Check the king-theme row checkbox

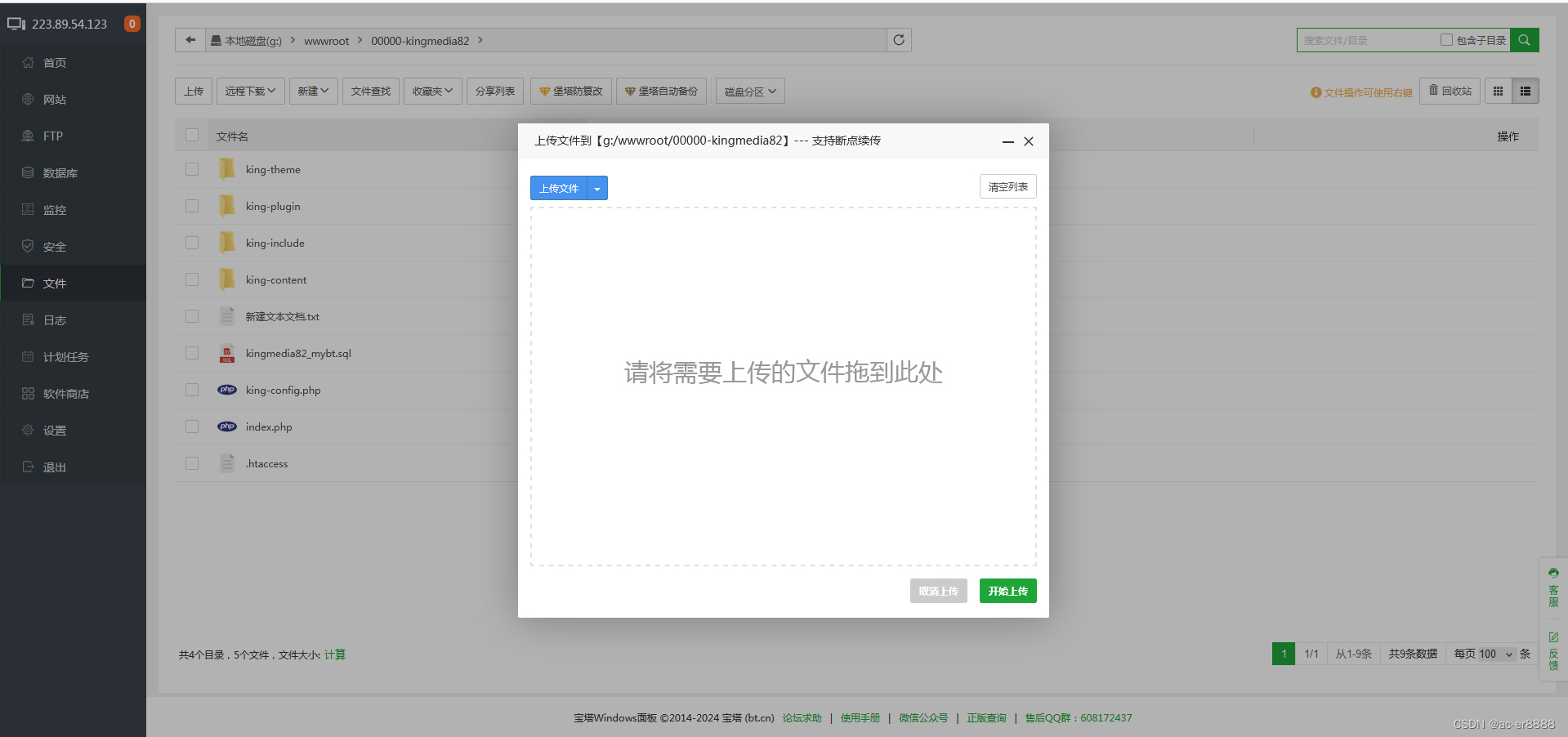coord(192,169)
